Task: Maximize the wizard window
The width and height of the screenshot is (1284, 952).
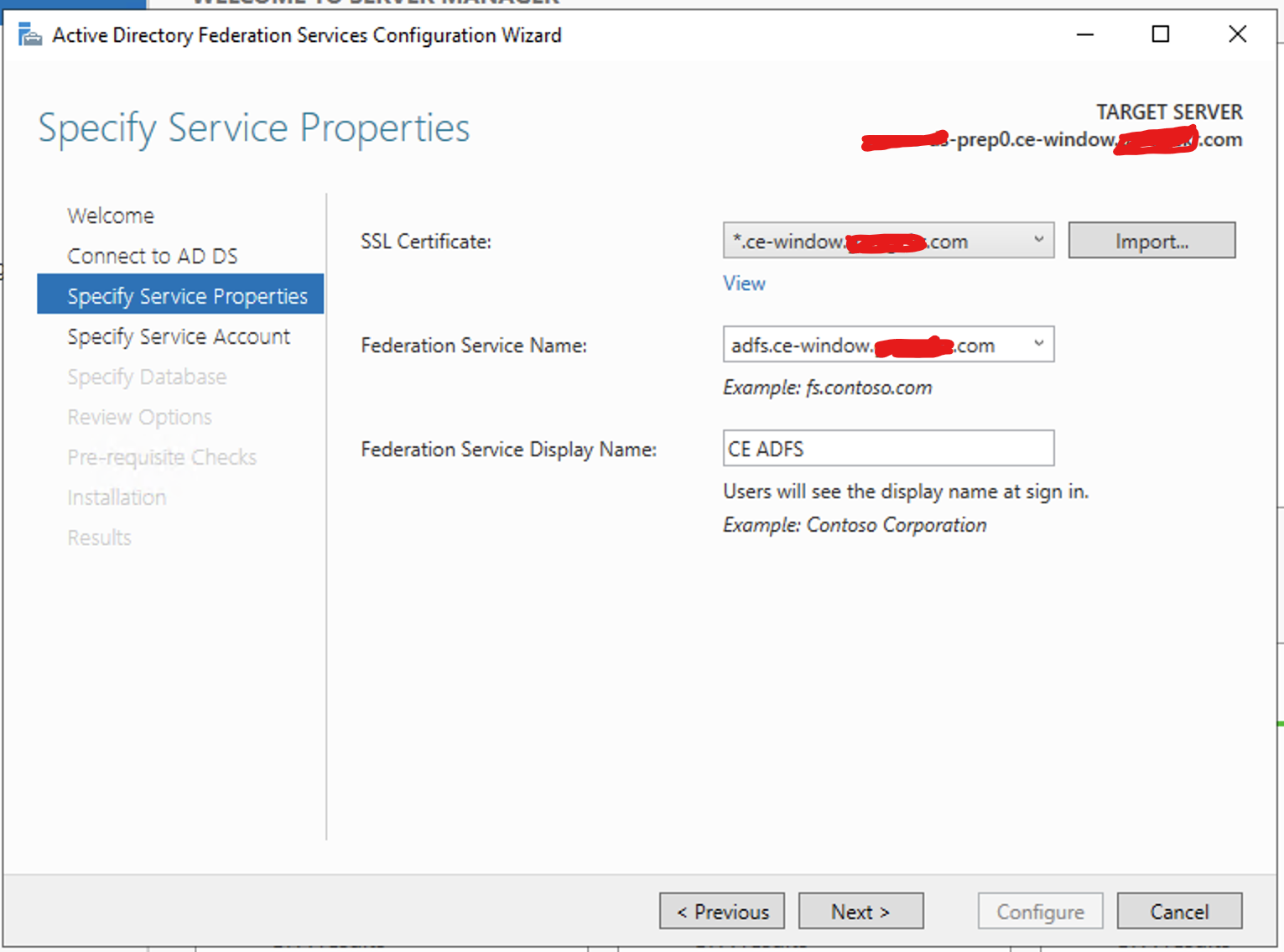Action: 1161,34
